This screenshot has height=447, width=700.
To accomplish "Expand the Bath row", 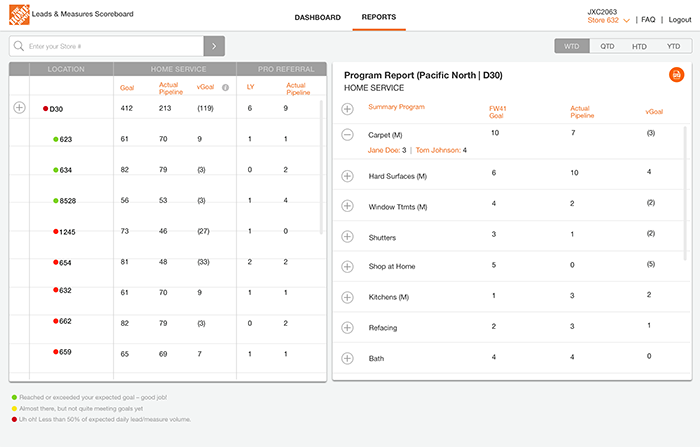I will pos(347,358).
